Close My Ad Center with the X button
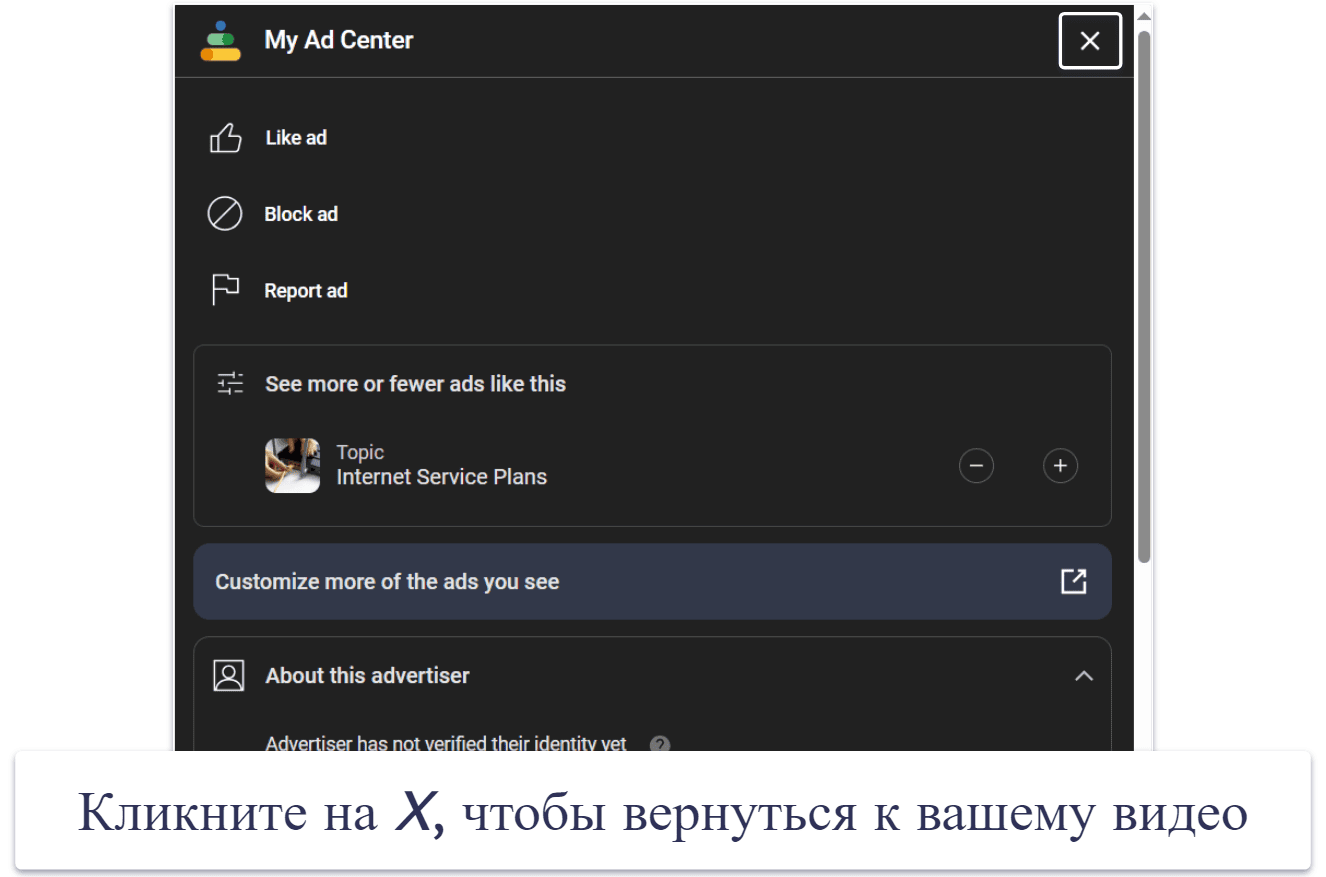Viewport: 1326px width, 877px height. pyautogui.click(x=1090, y=41)
